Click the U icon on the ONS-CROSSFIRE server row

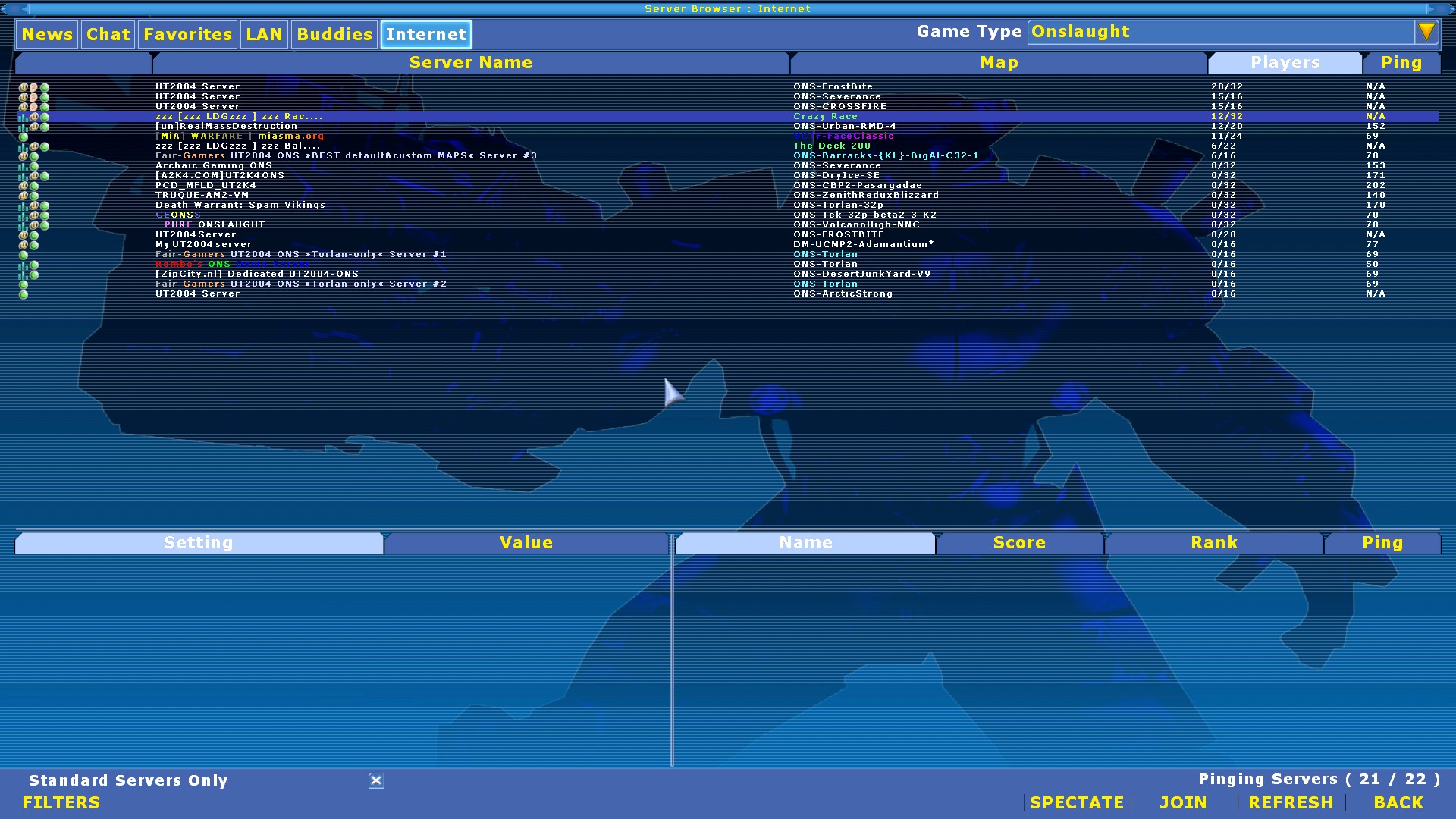[x=23, y=107]
